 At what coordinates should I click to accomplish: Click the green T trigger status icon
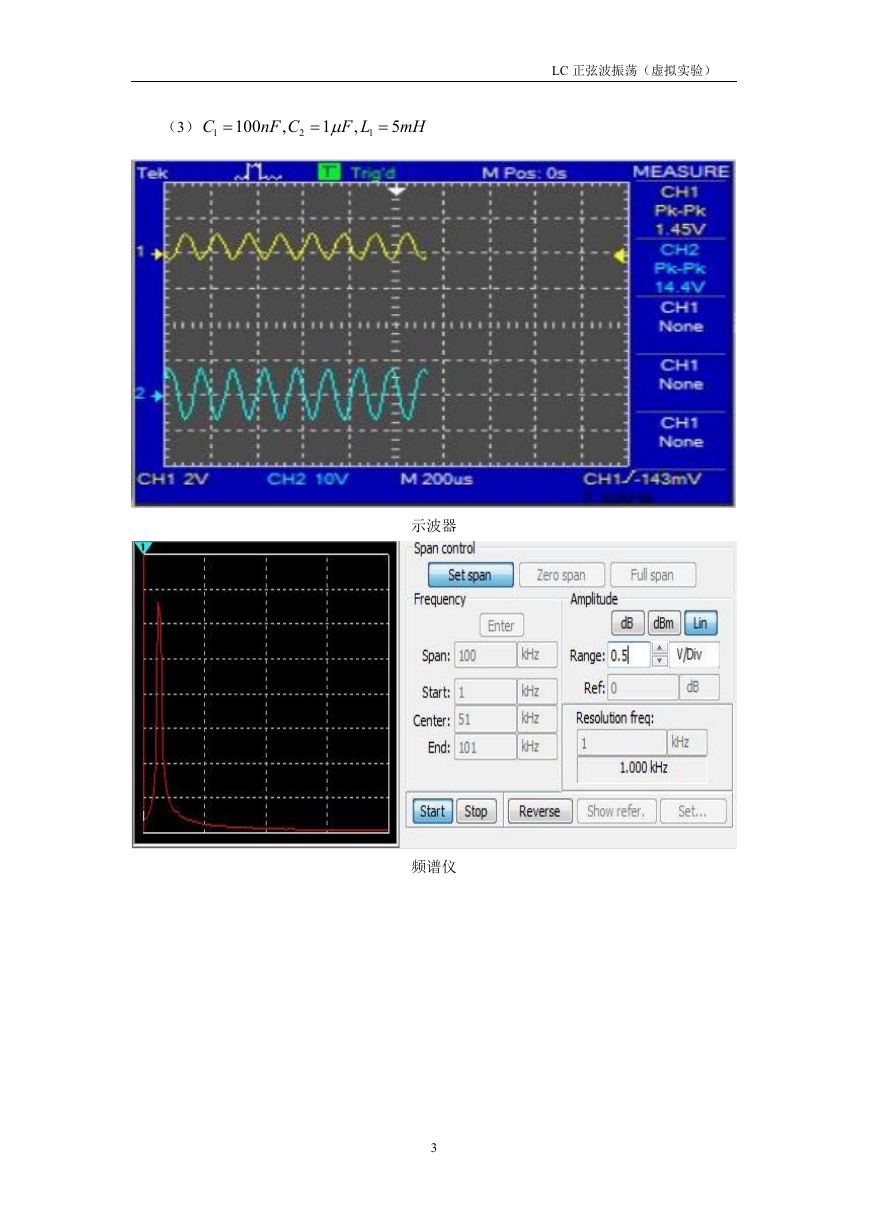click(328, 172)
